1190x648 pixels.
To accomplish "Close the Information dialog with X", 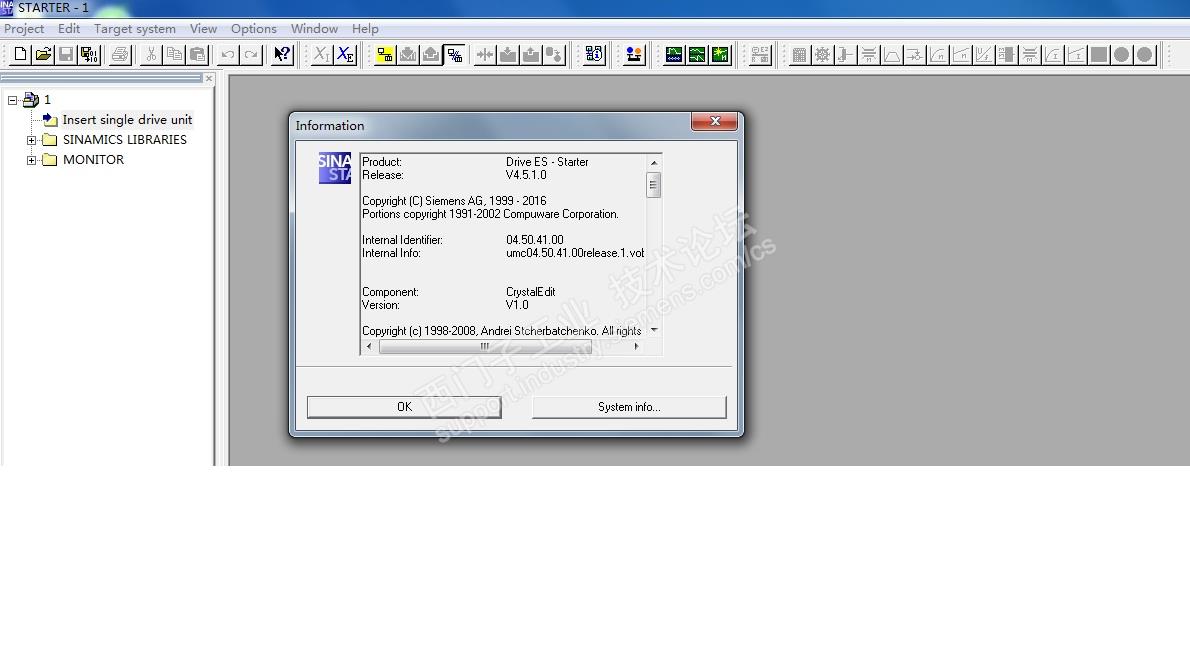I will (714, 121).
